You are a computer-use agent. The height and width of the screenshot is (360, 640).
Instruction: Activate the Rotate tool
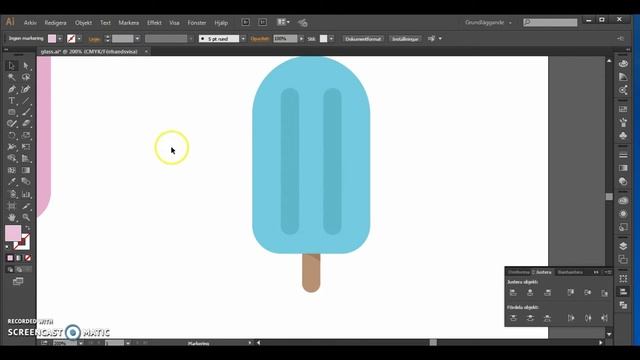pyautogui.click(x=11, y=135)
